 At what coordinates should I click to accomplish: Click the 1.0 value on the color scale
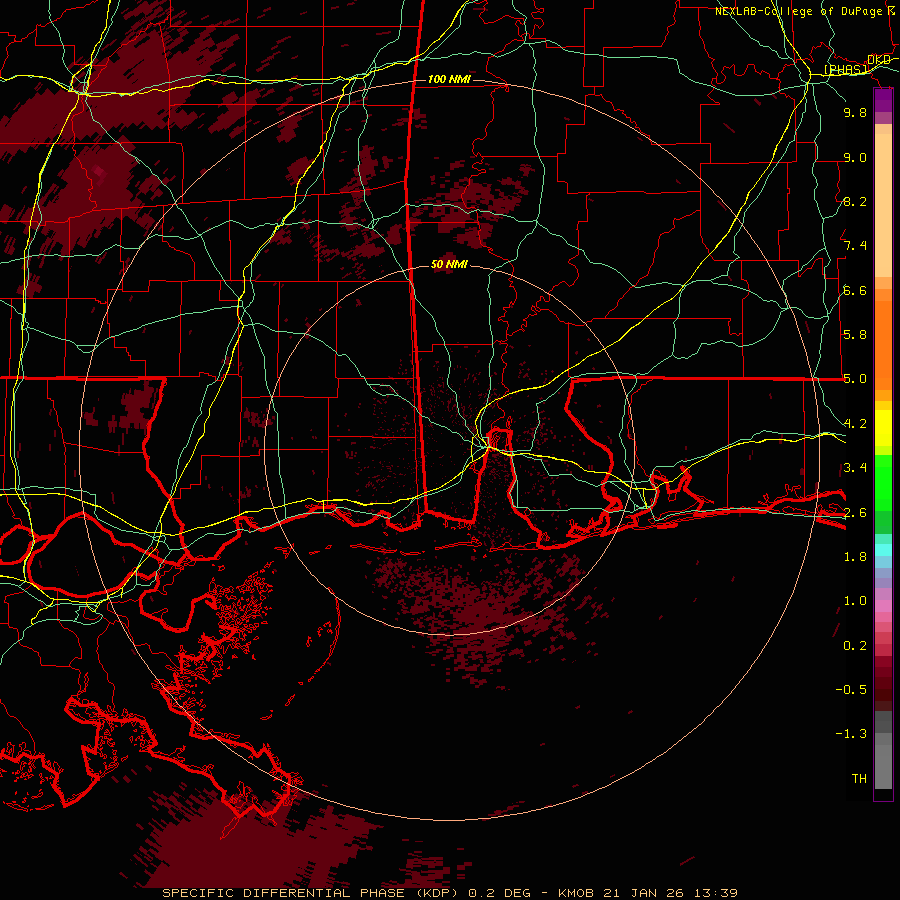coord(855,601)
